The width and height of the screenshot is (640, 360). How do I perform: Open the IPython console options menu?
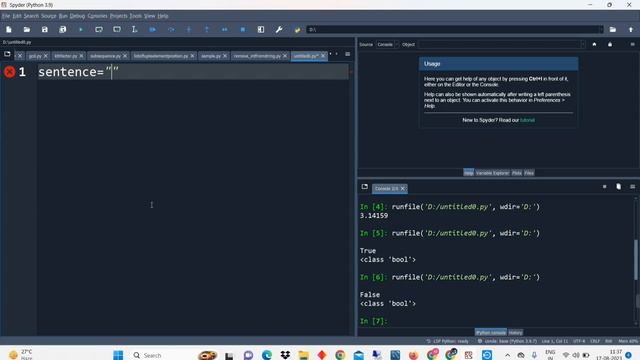click(x=632, y=187)
